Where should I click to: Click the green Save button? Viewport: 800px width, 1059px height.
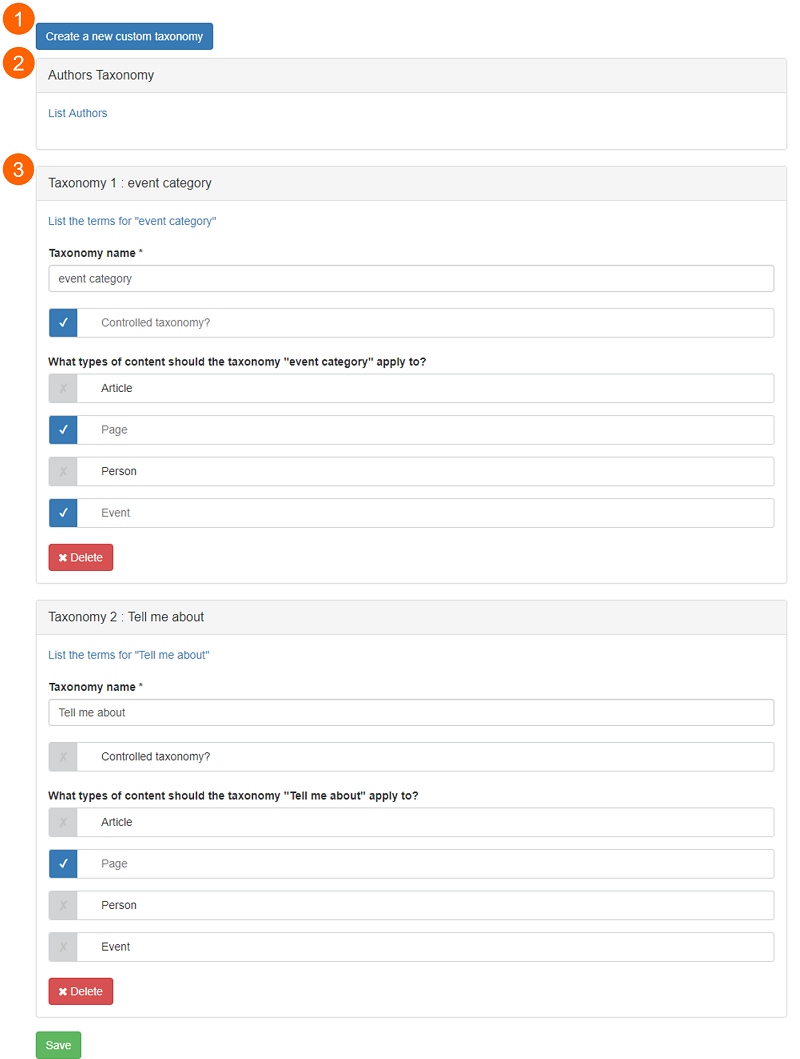coord(58,1045)
